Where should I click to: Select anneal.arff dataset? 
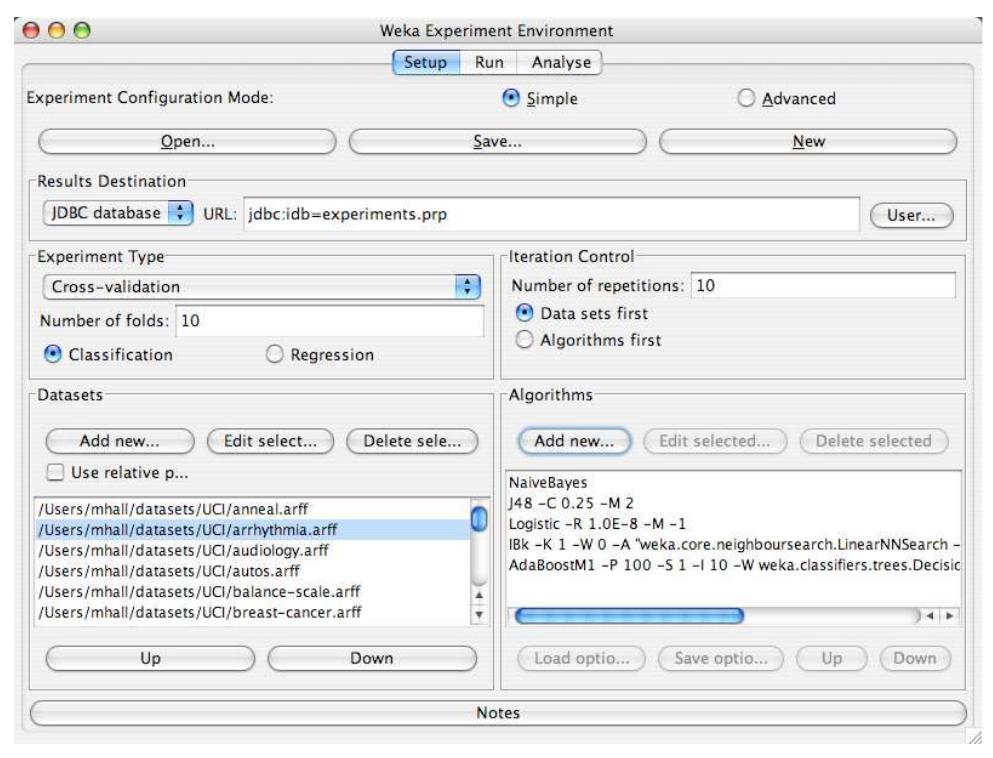253,509
